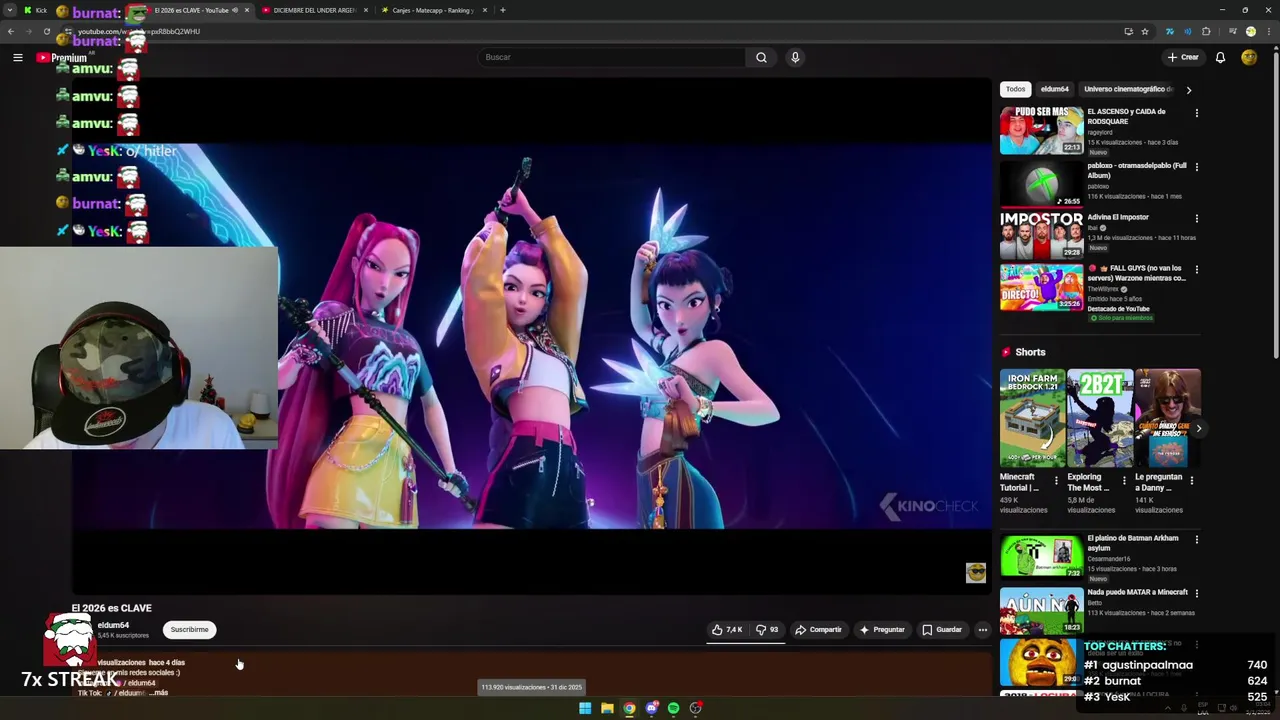This screenshot has width=1280, height=720.
Task: Select the Todos filter chip
Action: (1015, 89)
